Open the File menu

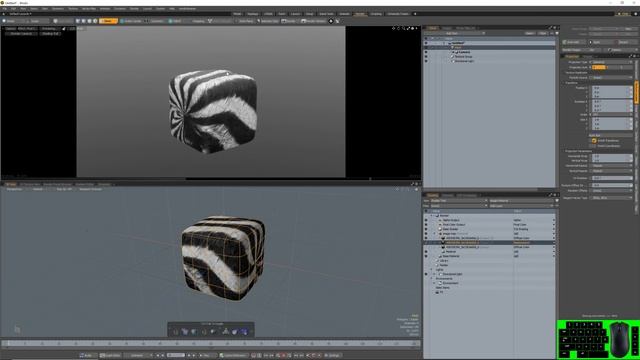(x=5, y=9)
